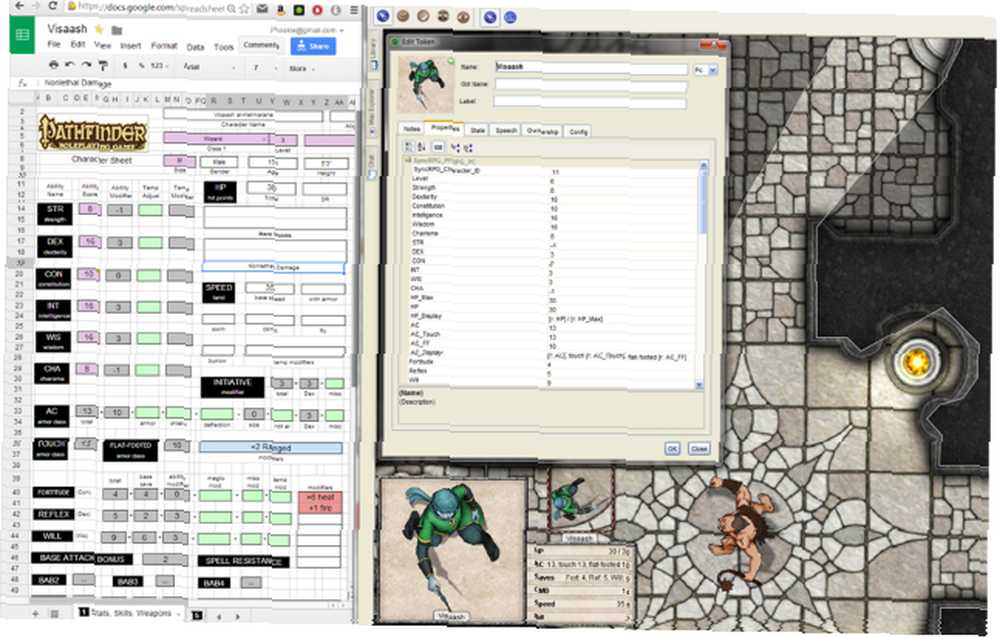The width and height of the screenshot is (1000, 638).
Task: Switch to the Ownership tab
Action: pyautogui.click(x=542, y=131)
